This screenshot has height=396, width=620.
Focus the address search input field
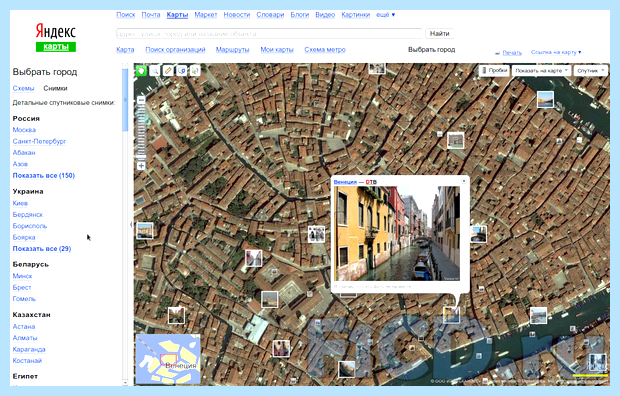click(269, 34)
